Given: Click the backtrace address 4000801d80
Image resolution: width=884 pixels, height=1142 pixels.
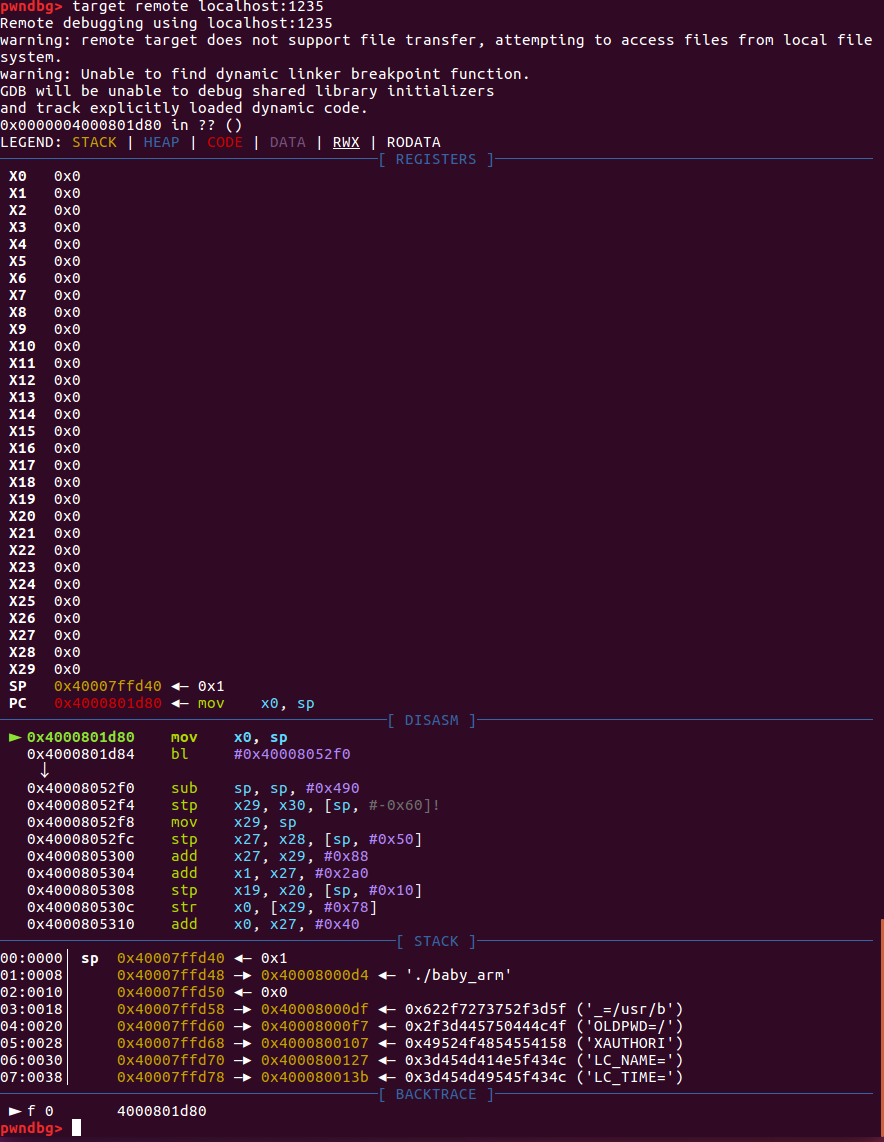Looking at the screenshot, I should tap(162, 1111).
